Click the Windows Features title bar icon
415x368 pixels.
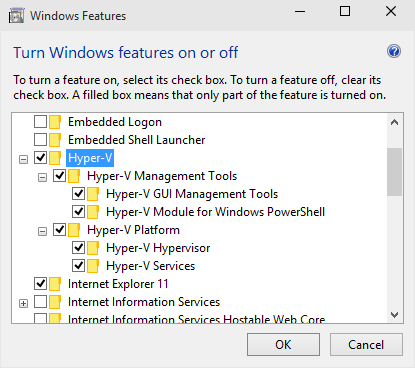point(17,16)
